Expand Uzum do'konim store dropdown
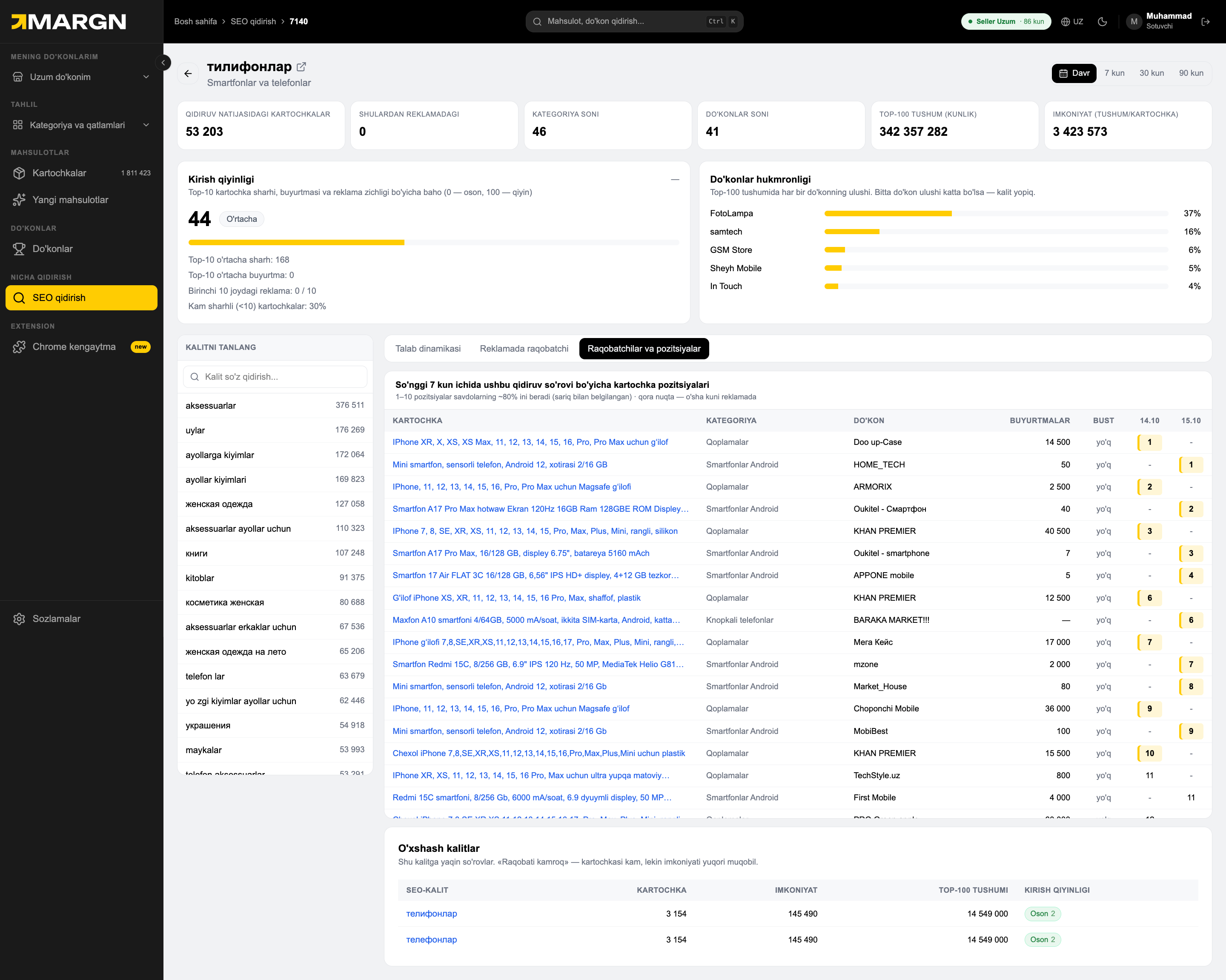This screenshot has width=1226, height=980. (x=82, y=77)
